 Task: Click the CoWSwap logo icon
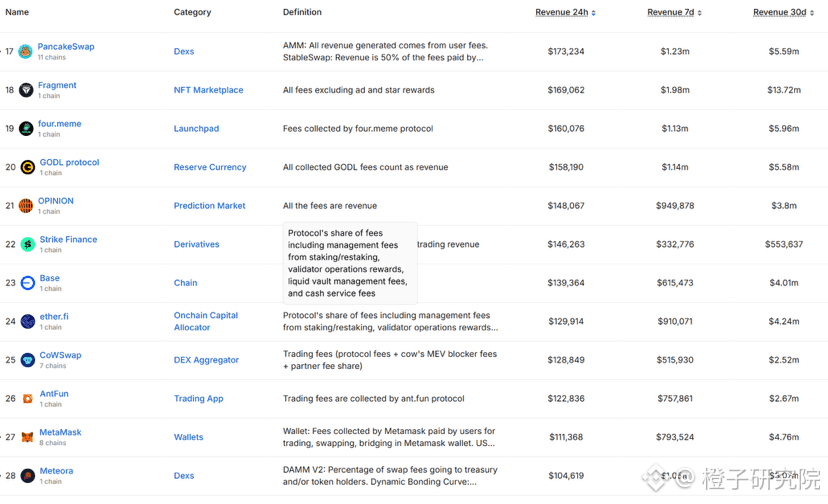click(x=28, y=360)
